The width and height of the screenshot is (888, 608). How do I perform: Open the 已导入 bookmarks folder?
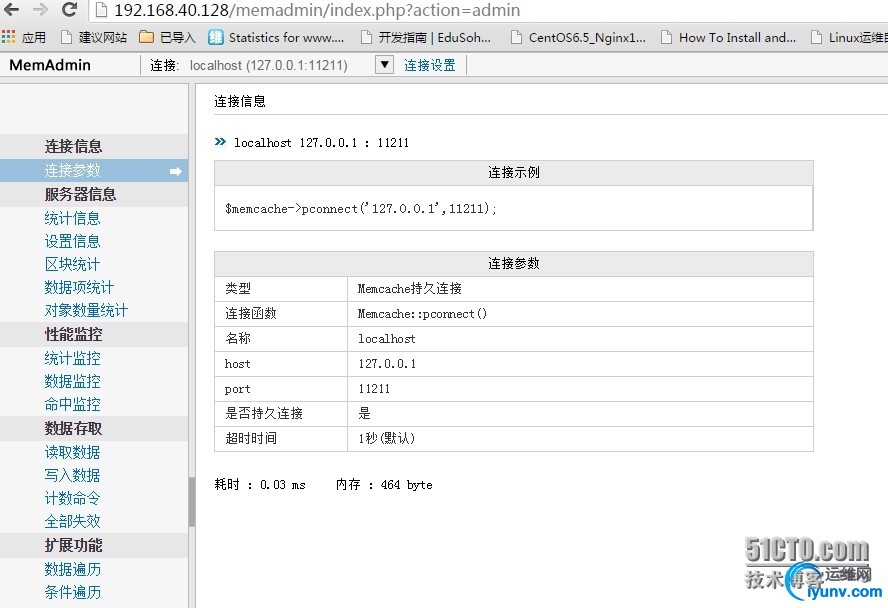[x=167, y=37]
